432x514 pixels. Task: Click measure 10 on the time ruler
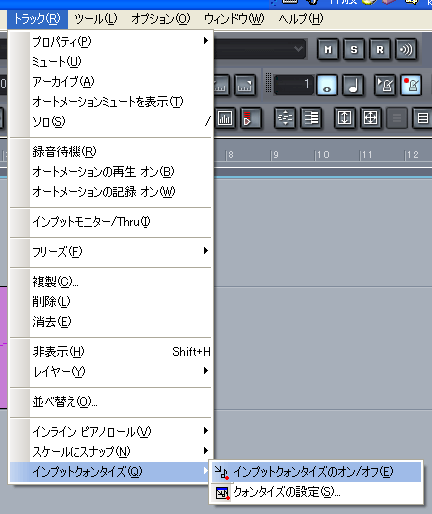[x=322, y=155]
